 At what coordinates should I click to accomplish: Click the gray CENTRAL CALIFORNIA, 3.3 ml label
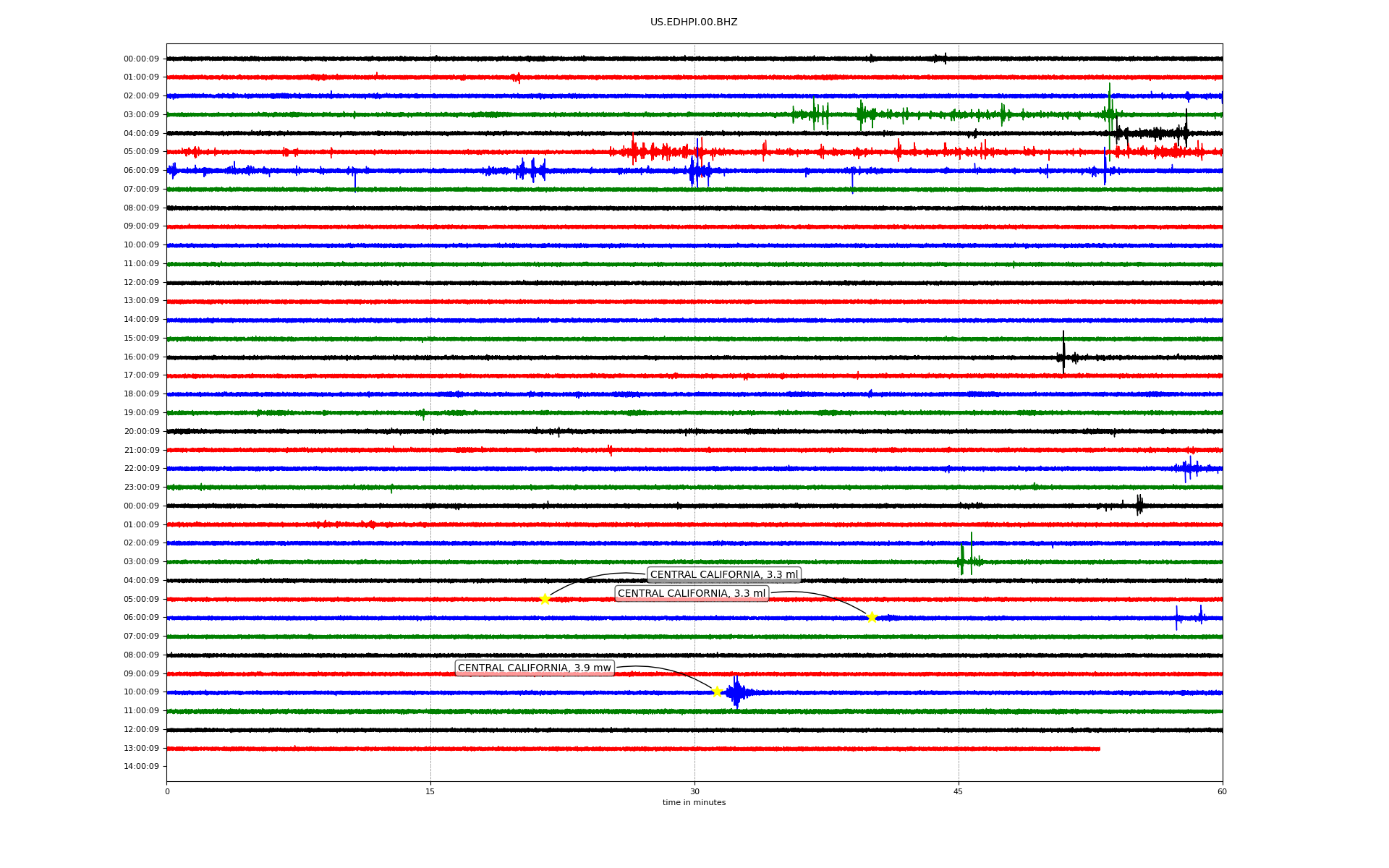tap(723, 575)
